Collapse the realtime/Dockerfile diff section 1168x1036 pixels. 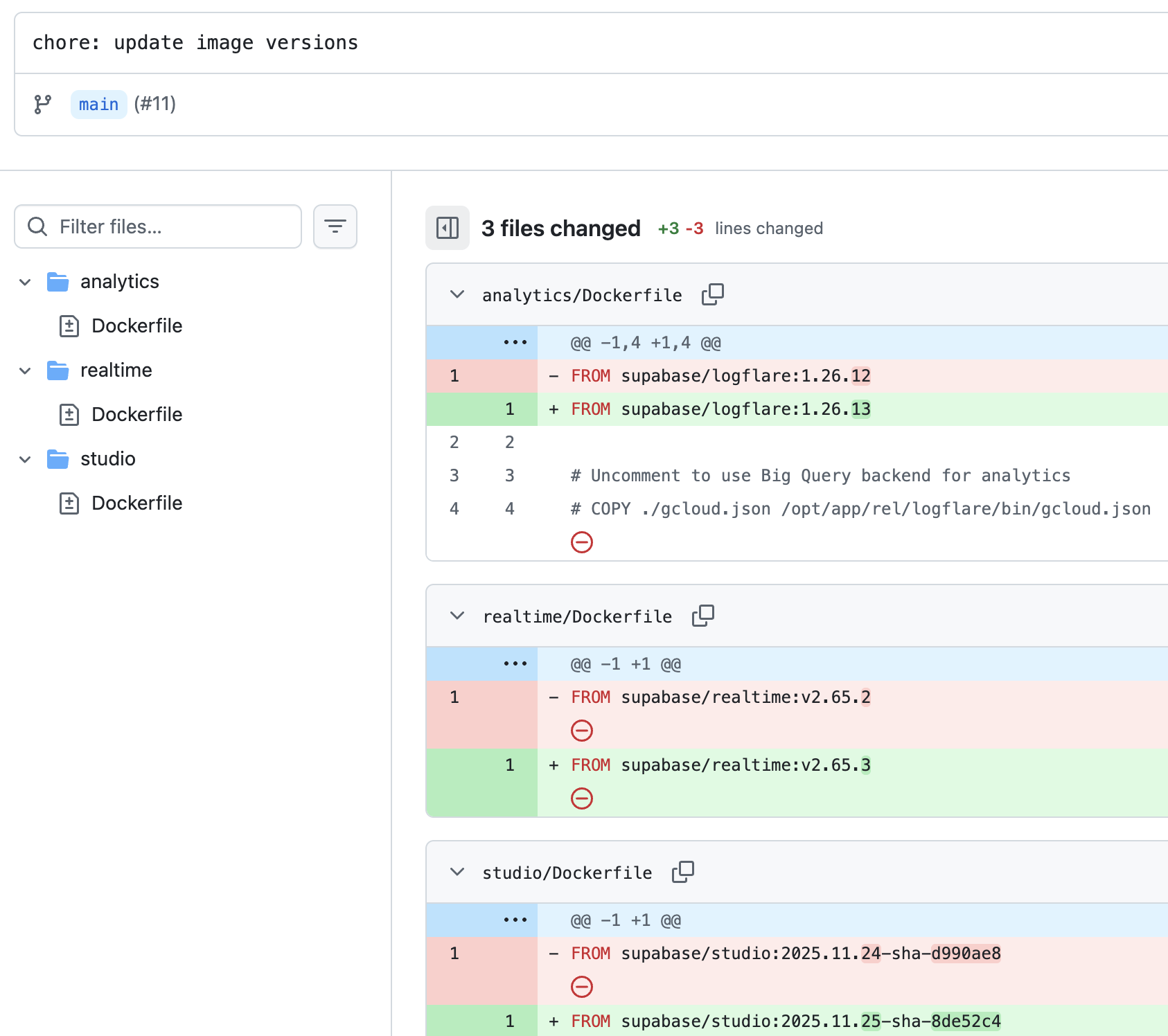[x=457, y=616]
